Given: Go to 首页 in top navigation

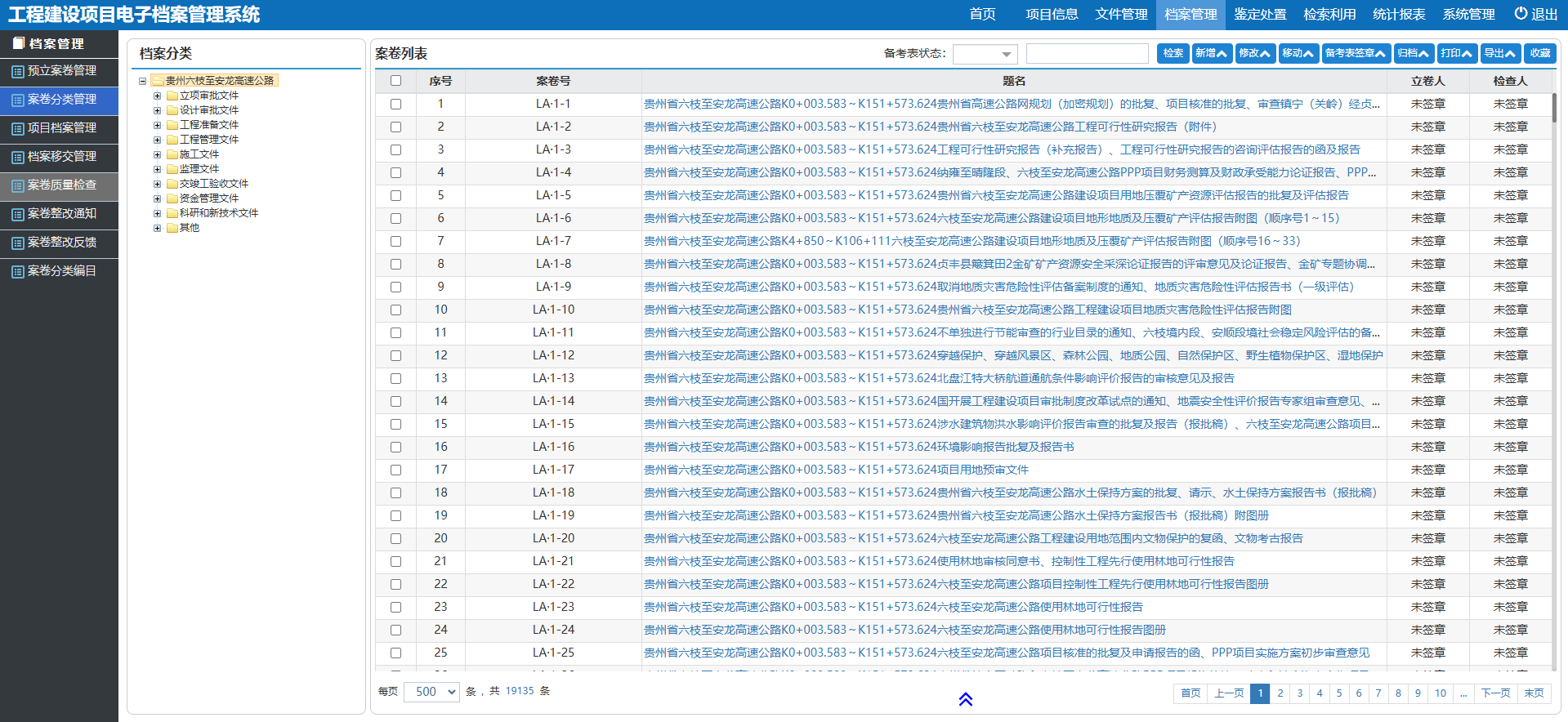Looking at the screenshot, I should point(982,14).
